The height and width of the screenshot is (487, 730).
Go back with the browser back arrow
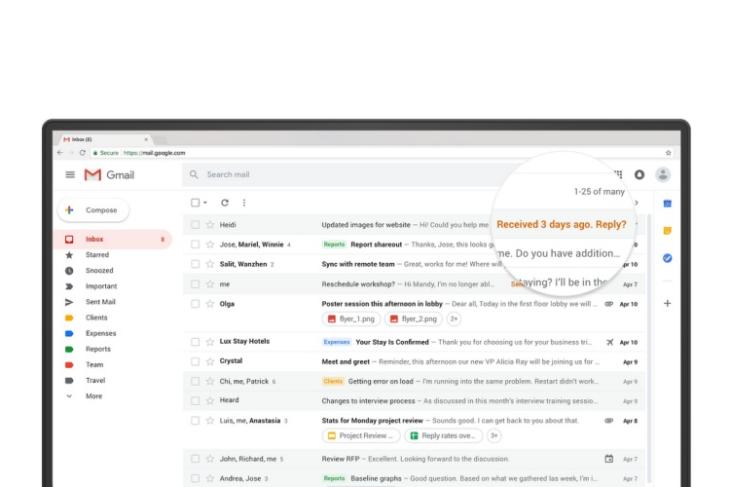(x=60, y=153)
